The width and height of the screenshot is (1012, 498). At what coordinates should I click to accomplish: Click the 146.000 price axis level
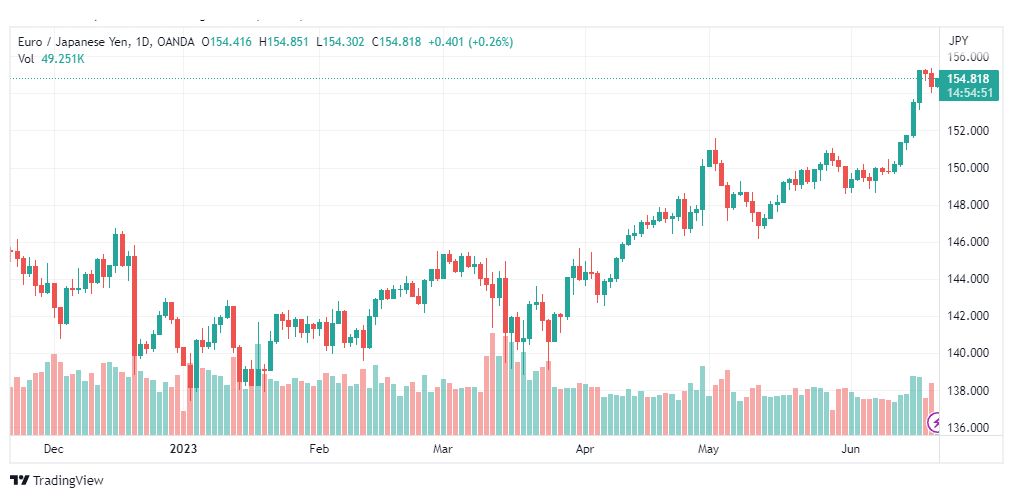[x=968, y=243]
